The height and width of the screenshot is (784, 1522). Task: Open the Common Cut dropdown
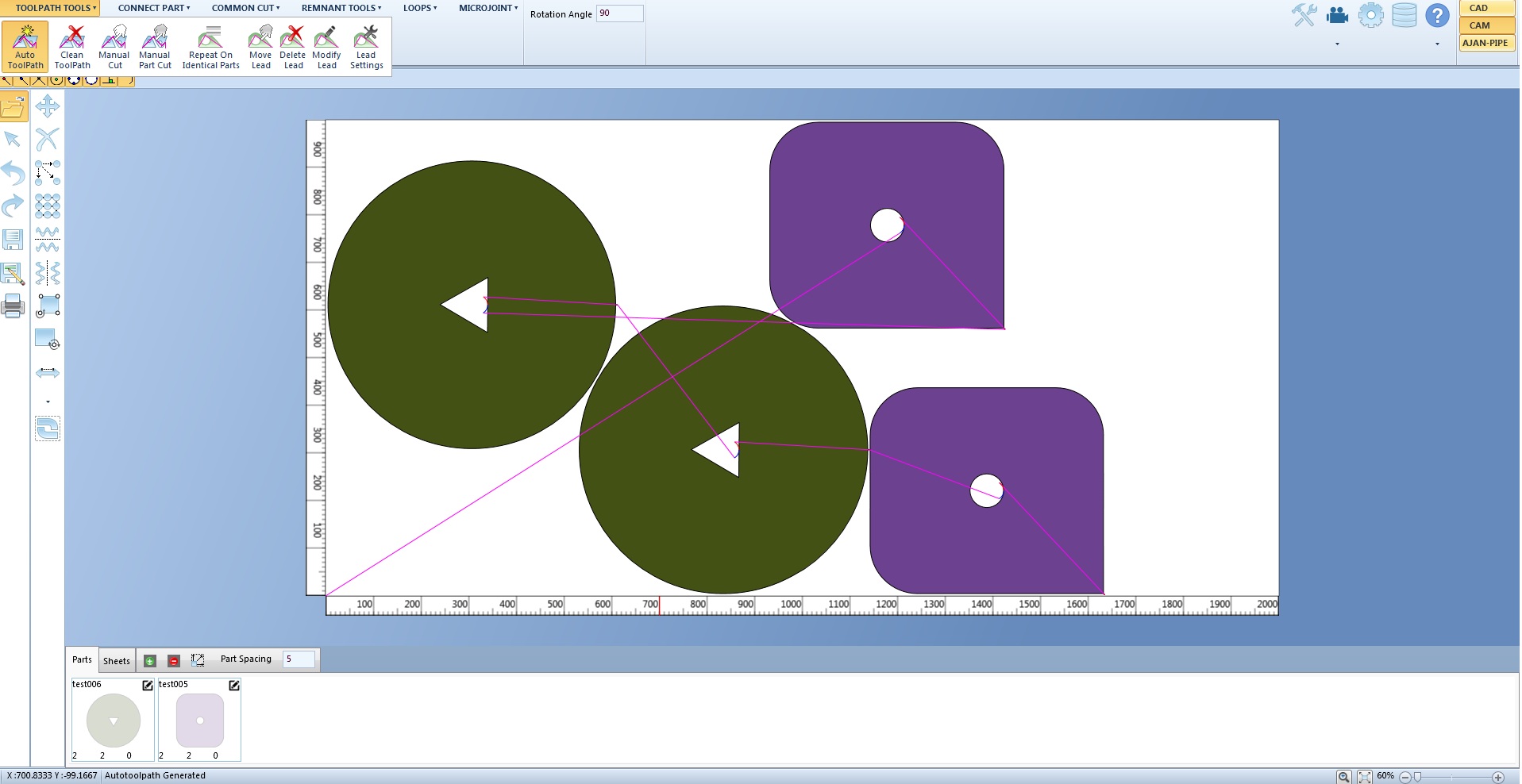[245, 8]
